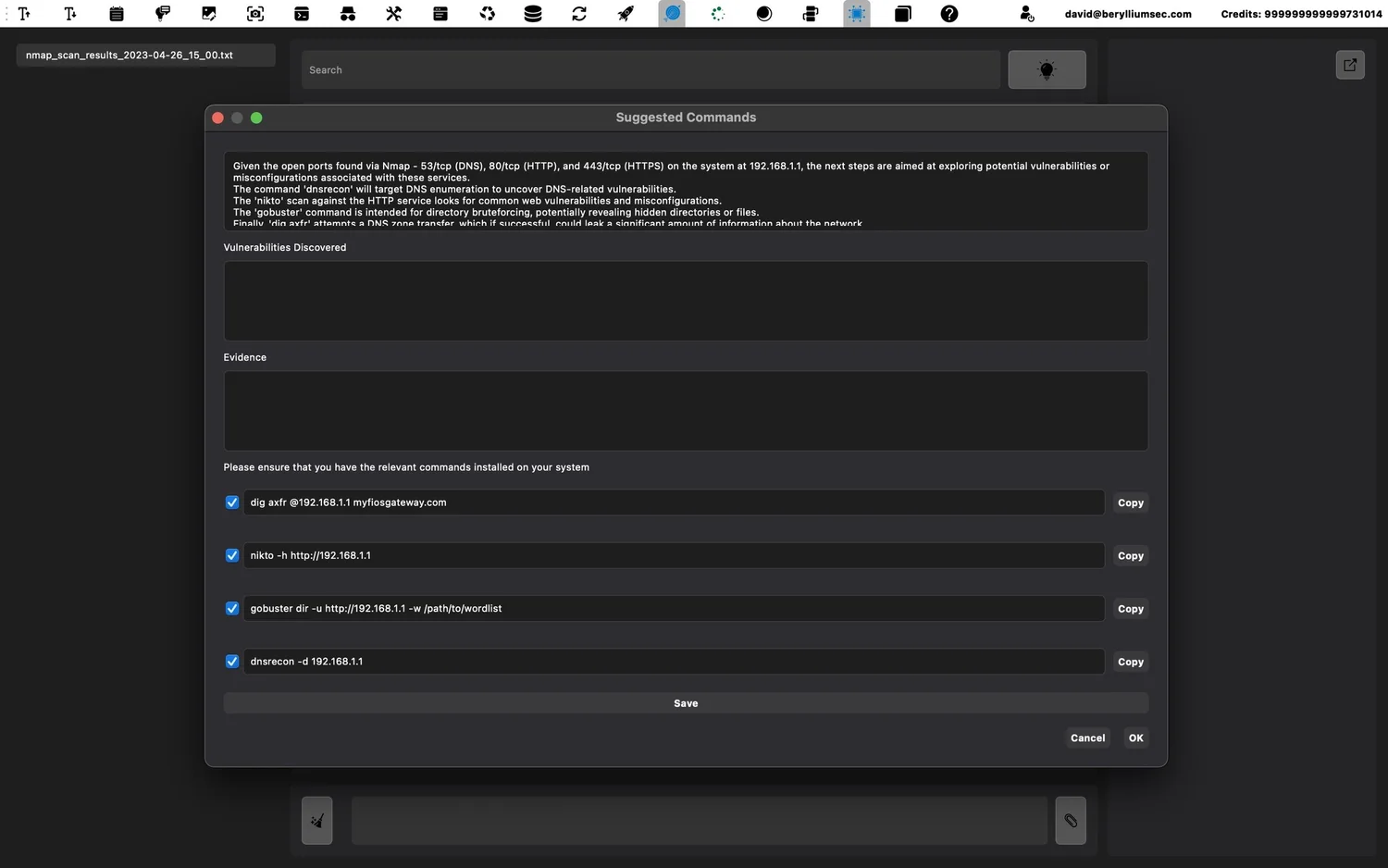
Task: Open the Help question-mark icon
Action: (x=948, y=14)
